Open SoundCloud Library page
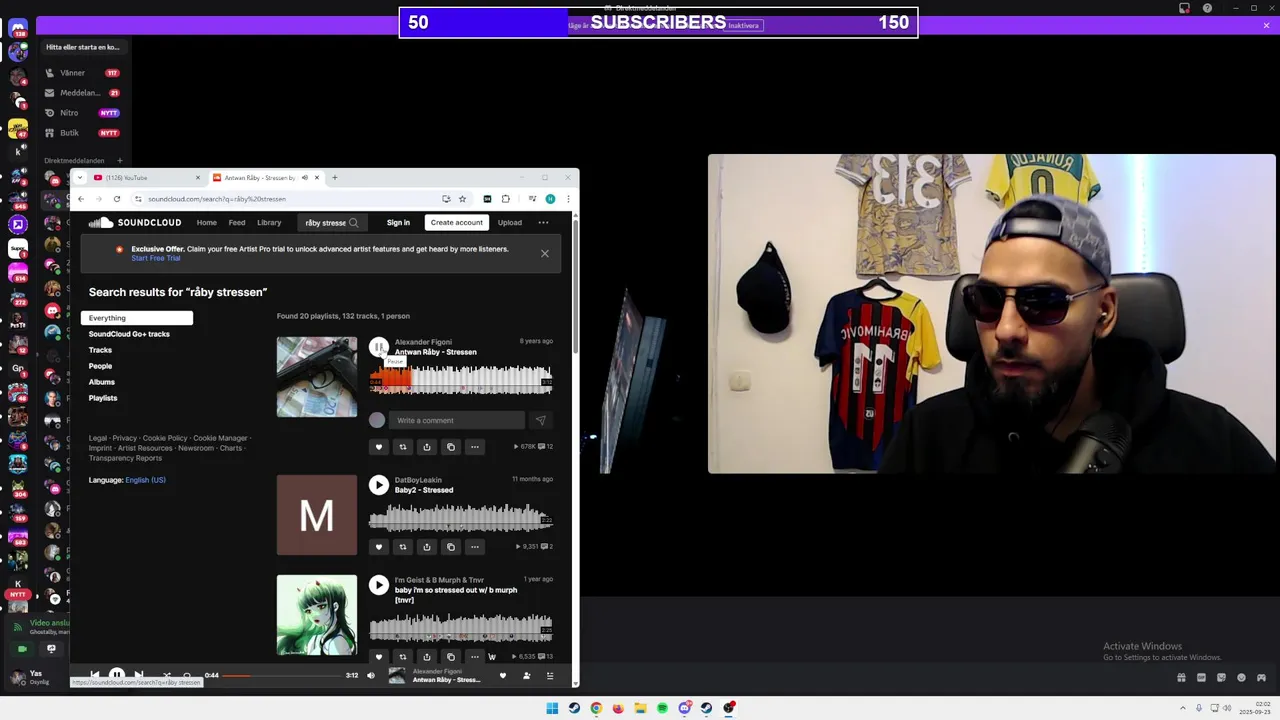Viewport: 1280px width, 720px height. click(x=269, y=223)
